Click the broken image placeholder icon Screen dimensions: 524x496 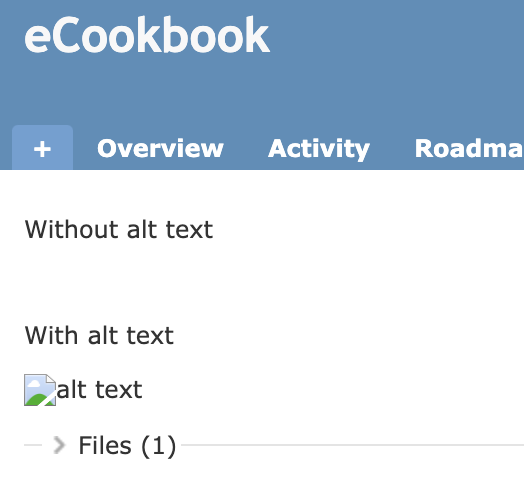pos(40,390)
